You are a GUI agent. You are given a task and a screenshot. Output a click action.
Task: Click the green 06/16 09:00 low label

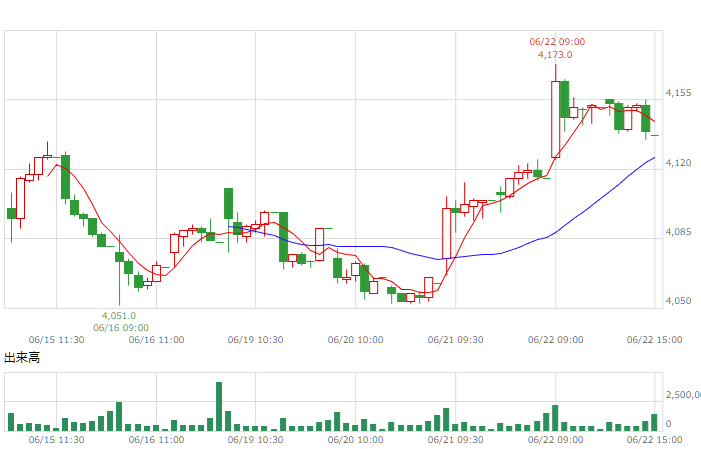click(121, 328)
